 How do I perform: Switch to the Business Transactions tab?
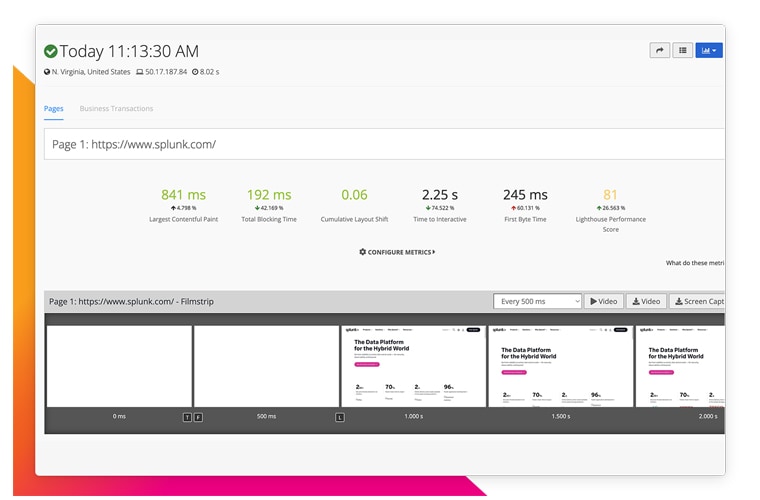[x=116, y=109]
